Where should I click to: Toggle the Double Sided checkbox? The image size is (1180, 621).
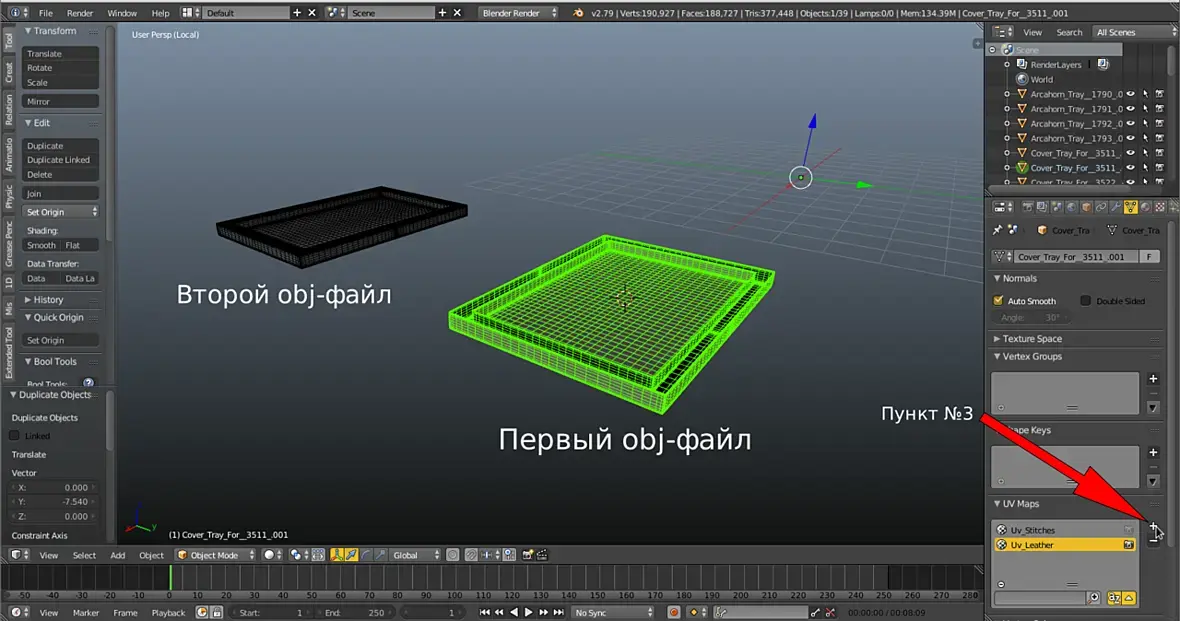[1085, 300]
